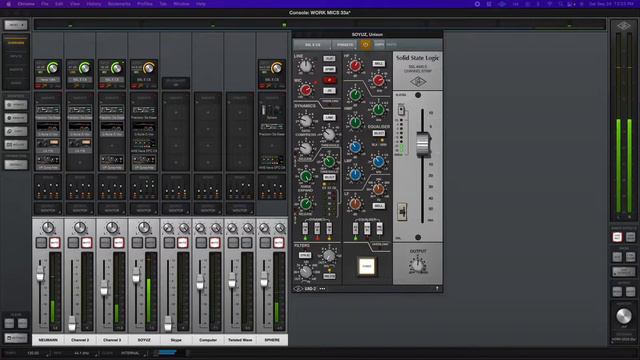The width and height of the screenshot is (640, 360).
Task: Open the MENU dropdown at top left
Action: point(16,25)
